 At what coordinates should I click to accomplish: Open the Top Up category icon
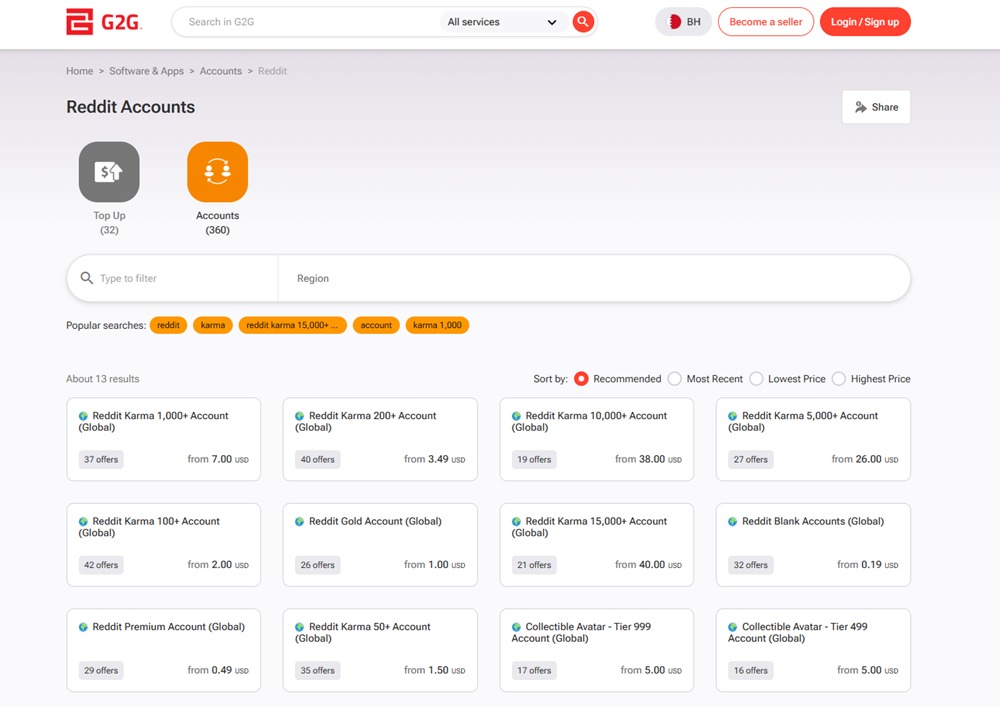pyautogui.click(x=109, y=172)
